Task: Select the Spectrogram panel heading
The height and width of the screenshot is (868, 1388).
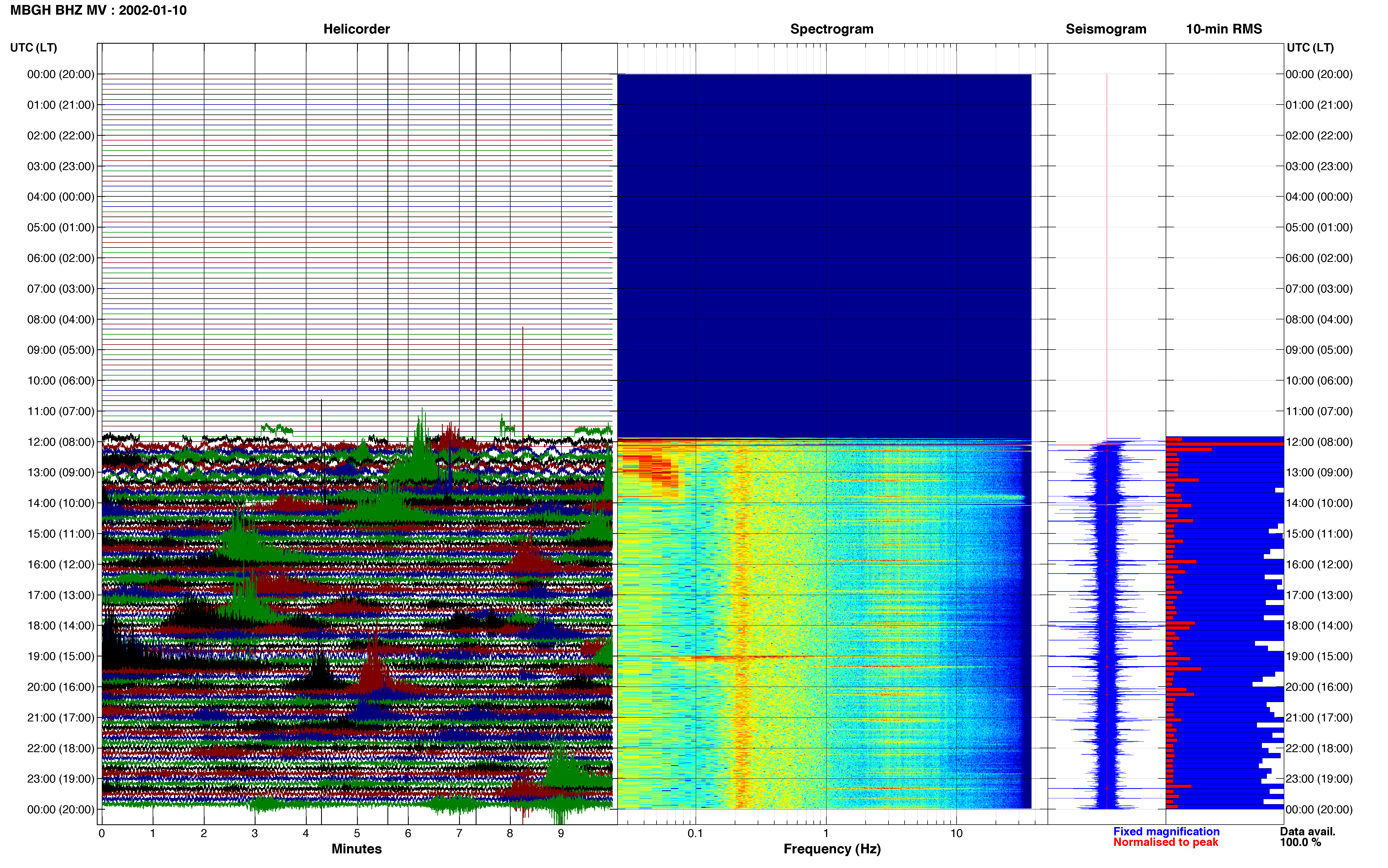Action: [832, 29]
